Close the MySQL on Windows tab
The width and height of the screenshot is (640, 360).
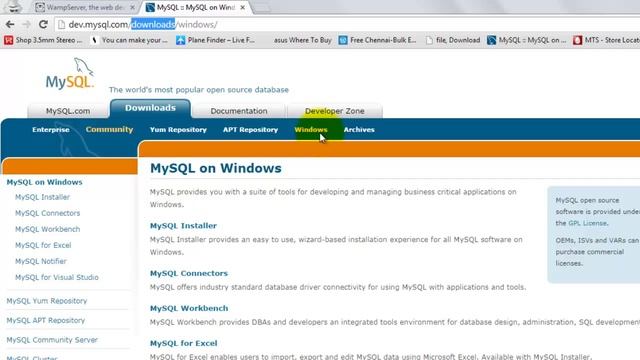click(x=242, y=7)
